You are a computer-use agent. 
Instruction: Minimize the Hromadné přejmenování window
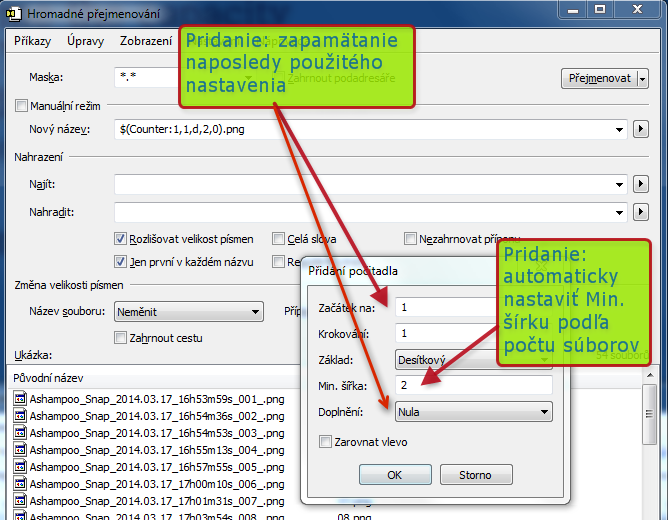point(573,9)
